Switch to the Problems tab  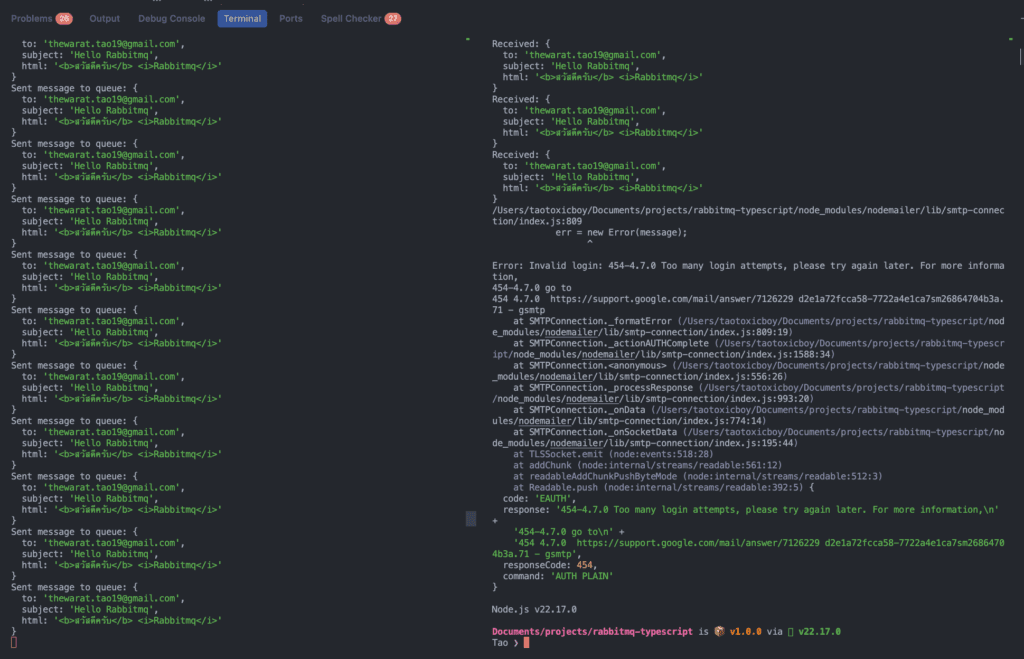click(32, 18)
